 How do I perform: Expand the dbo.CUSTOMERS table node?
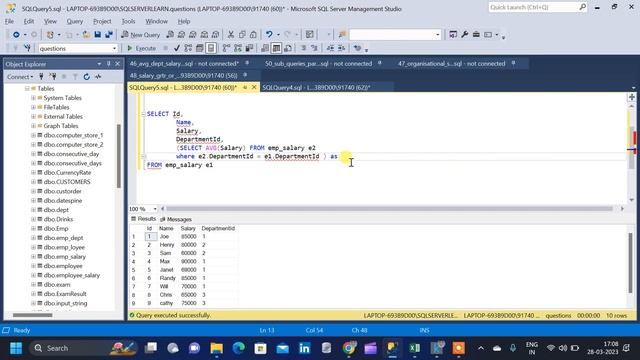(x=33, y=182)
